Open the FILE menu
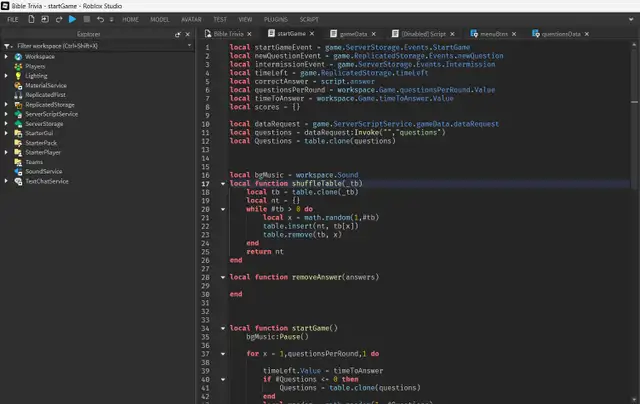This screenshot has width=640, height=404. [x=13, y=20]
